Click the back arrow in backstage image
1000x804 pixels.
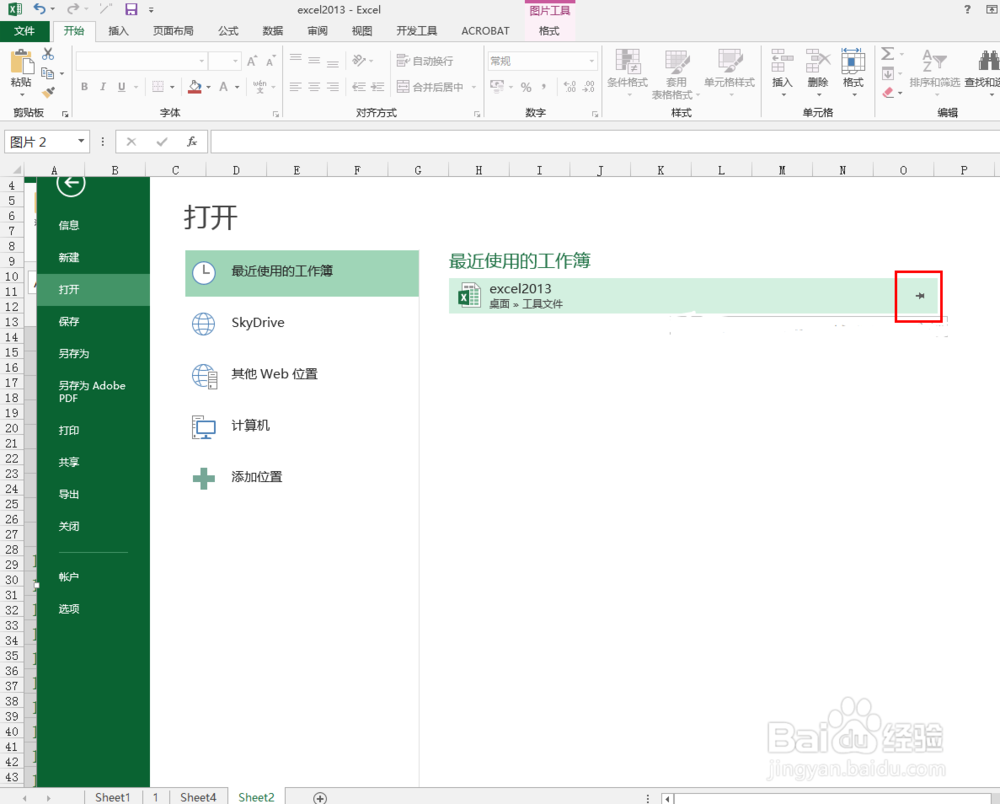pyautogui.click(x=71, y=184)
